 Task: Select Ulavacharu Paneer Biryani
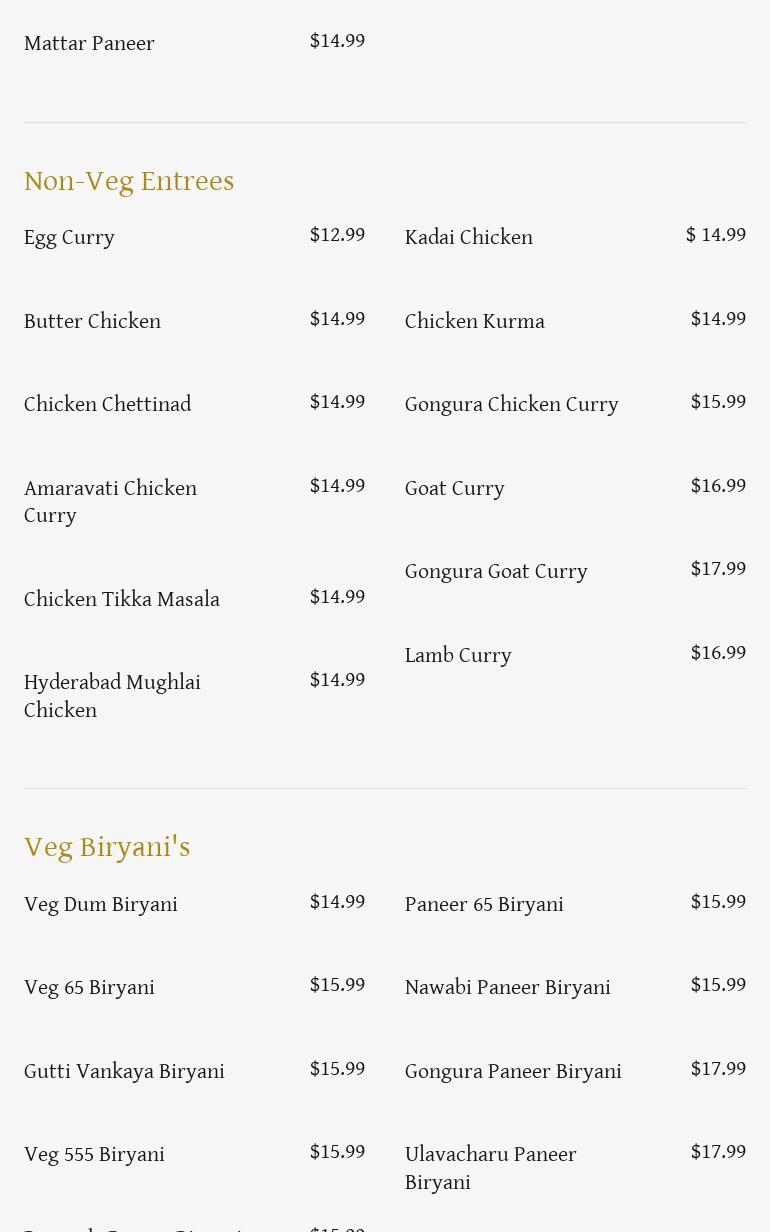491,1168
